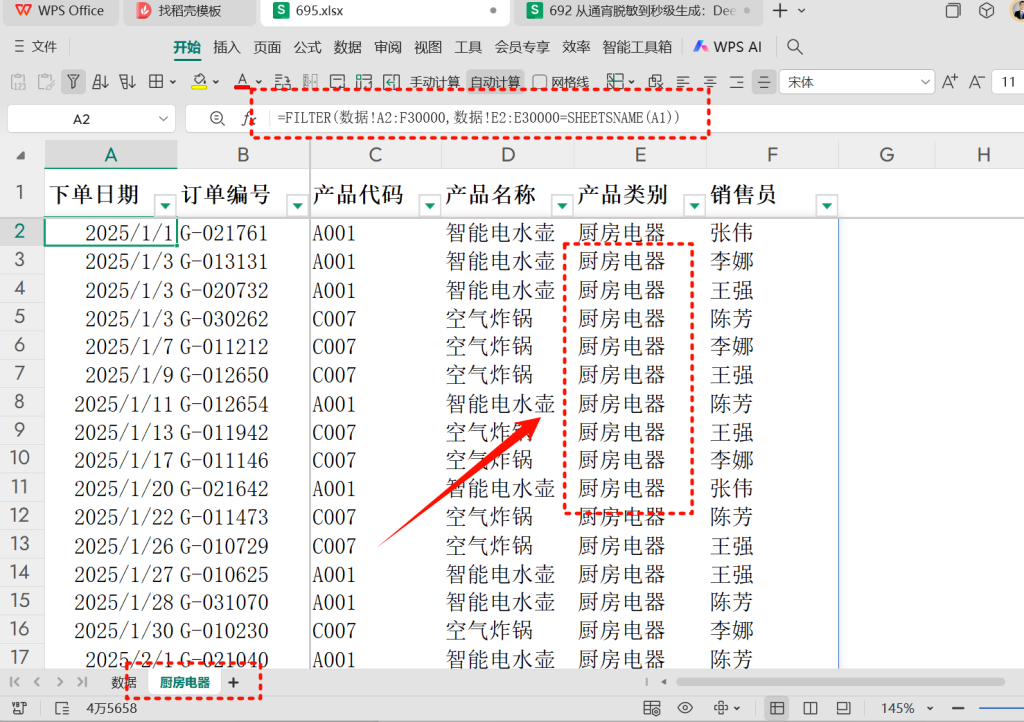The image size is (1024, 722).
Task: Toggle the filter funnel icon
Action: [73, 82]
